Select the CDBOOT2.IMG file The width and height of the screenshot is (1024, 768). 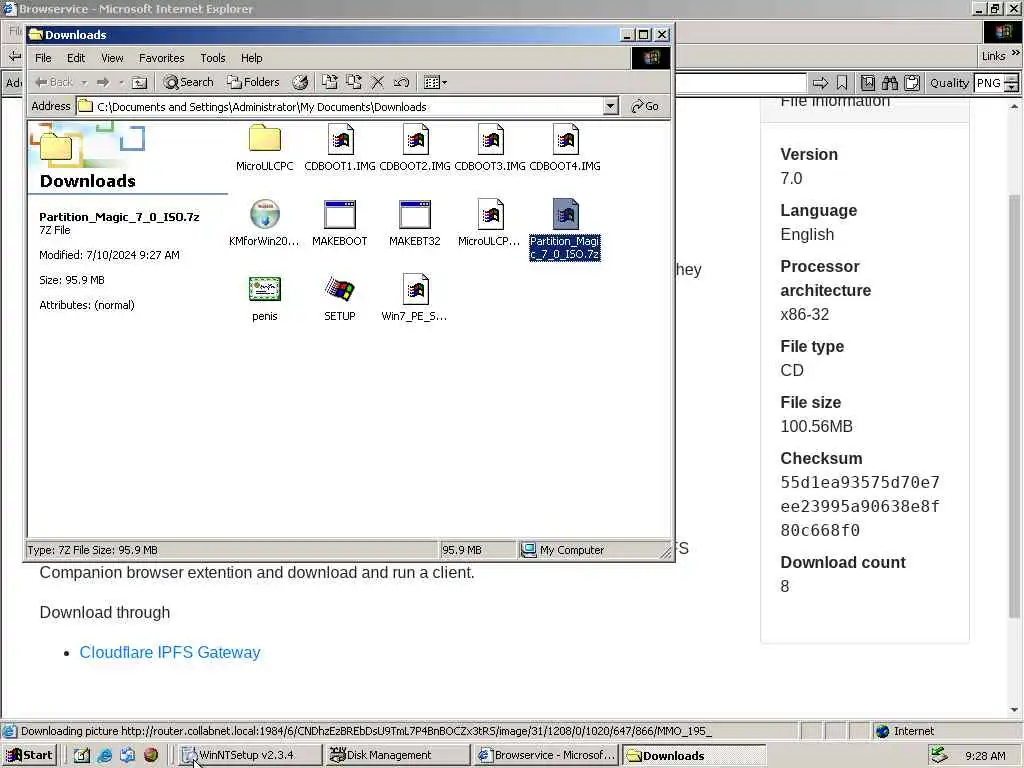coord(415,148)
